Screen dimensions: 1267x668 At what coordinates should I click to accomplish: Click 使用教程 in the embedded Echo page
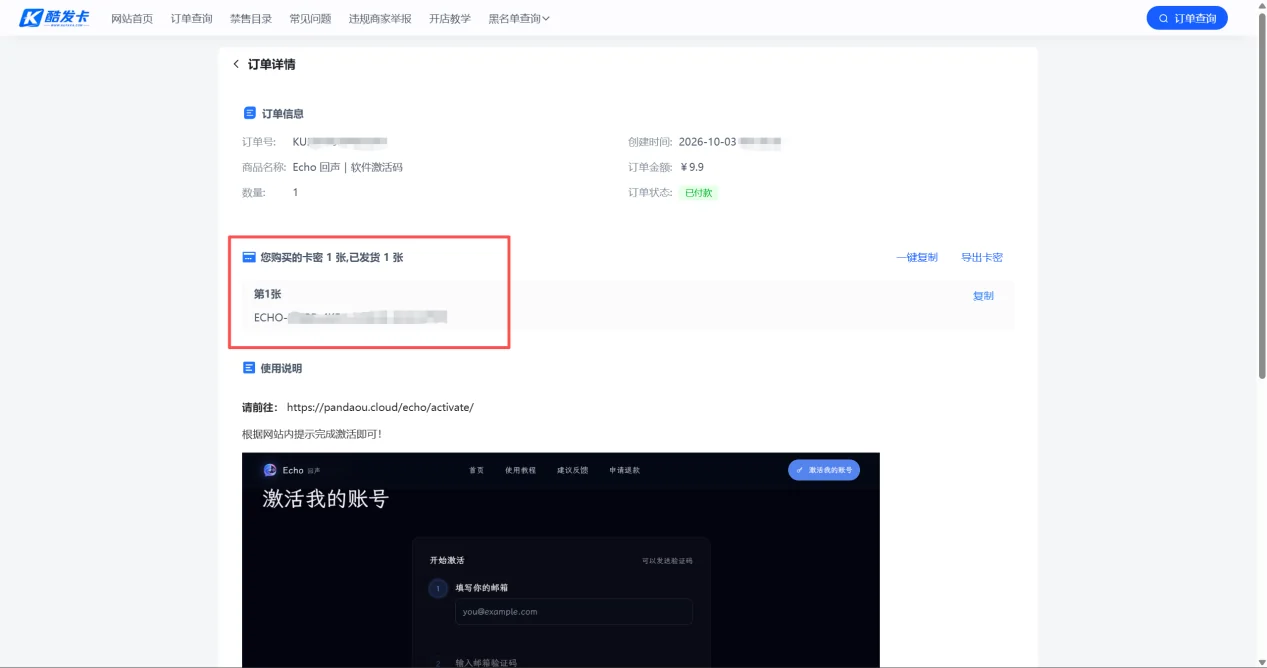click(520, 470)
